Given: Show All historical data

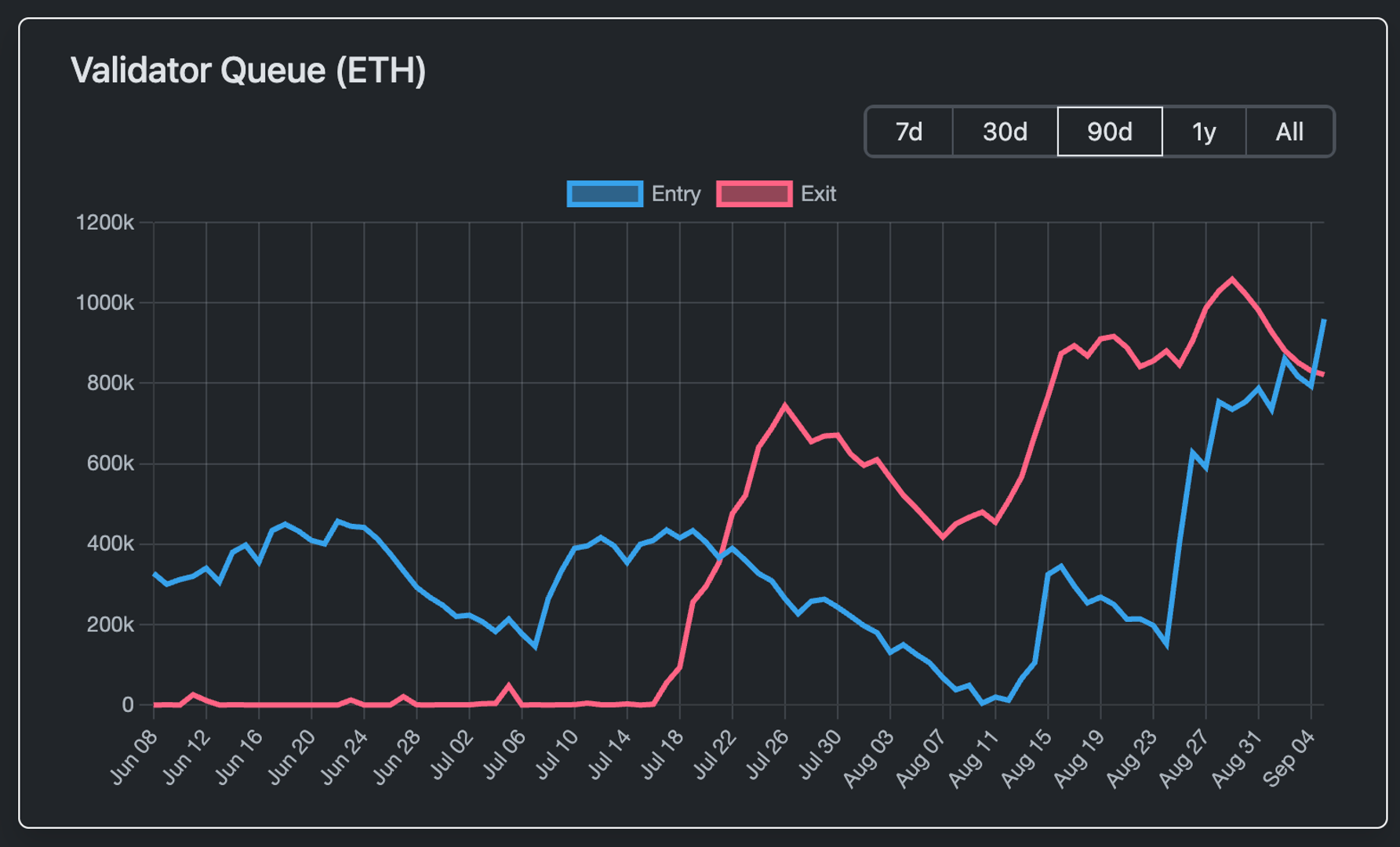Looking at the screenshot, I should click(1289, 132).
